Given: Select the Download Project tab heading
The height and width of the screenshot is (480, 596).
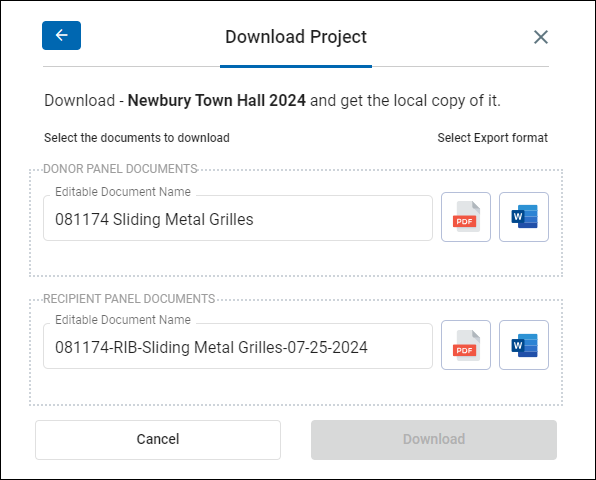Looking at the screenshot, I should [296, 37].
